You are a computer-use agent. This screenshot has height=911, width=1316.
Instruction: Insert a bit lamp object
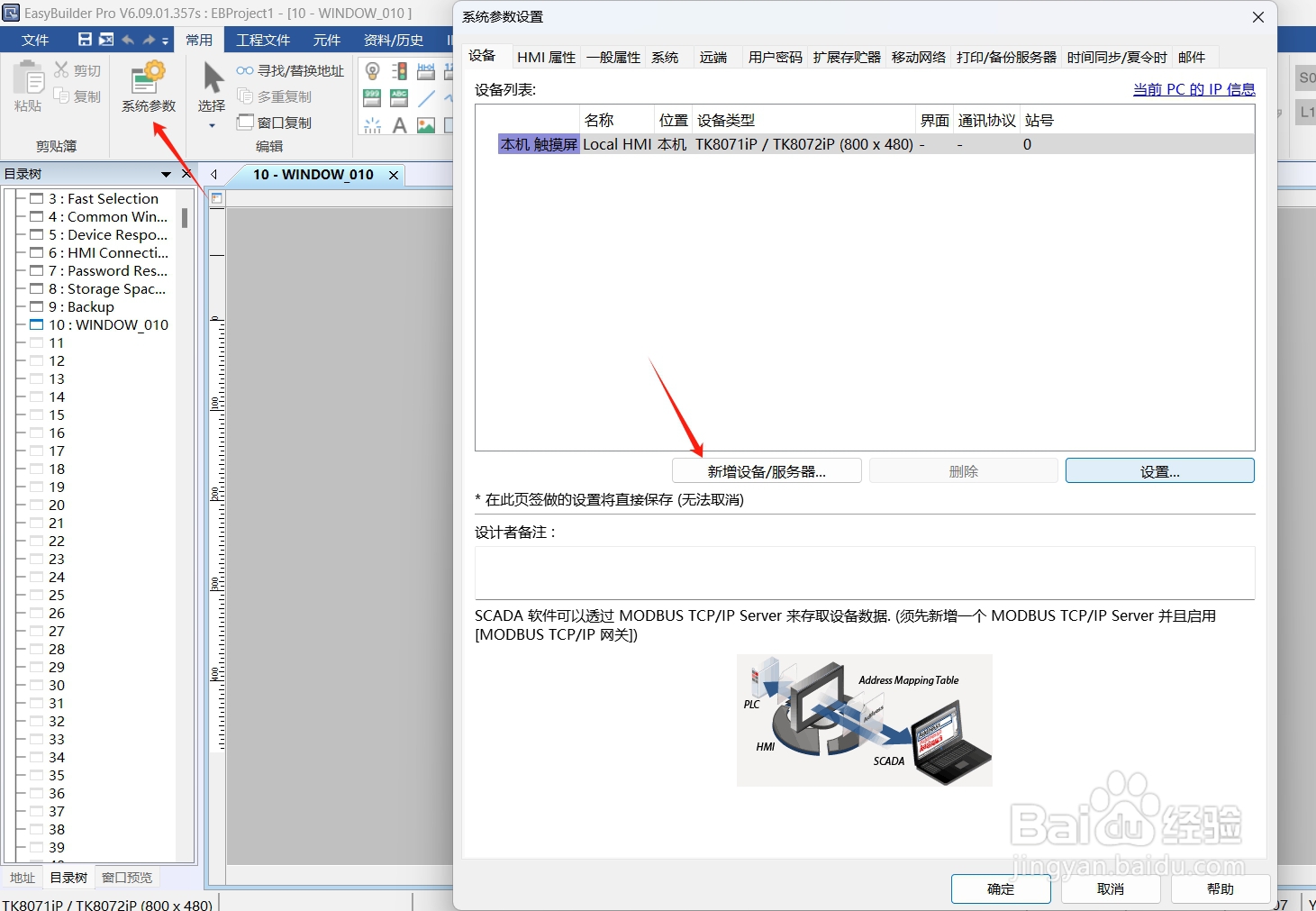point(373,71)
